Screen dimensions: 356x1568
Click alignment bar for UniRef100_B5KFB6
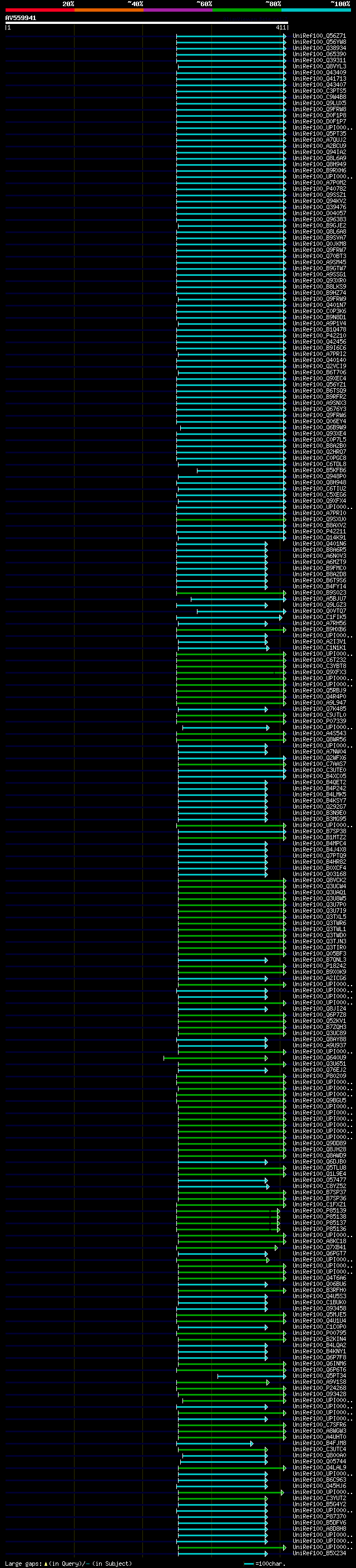click(241, 470)
